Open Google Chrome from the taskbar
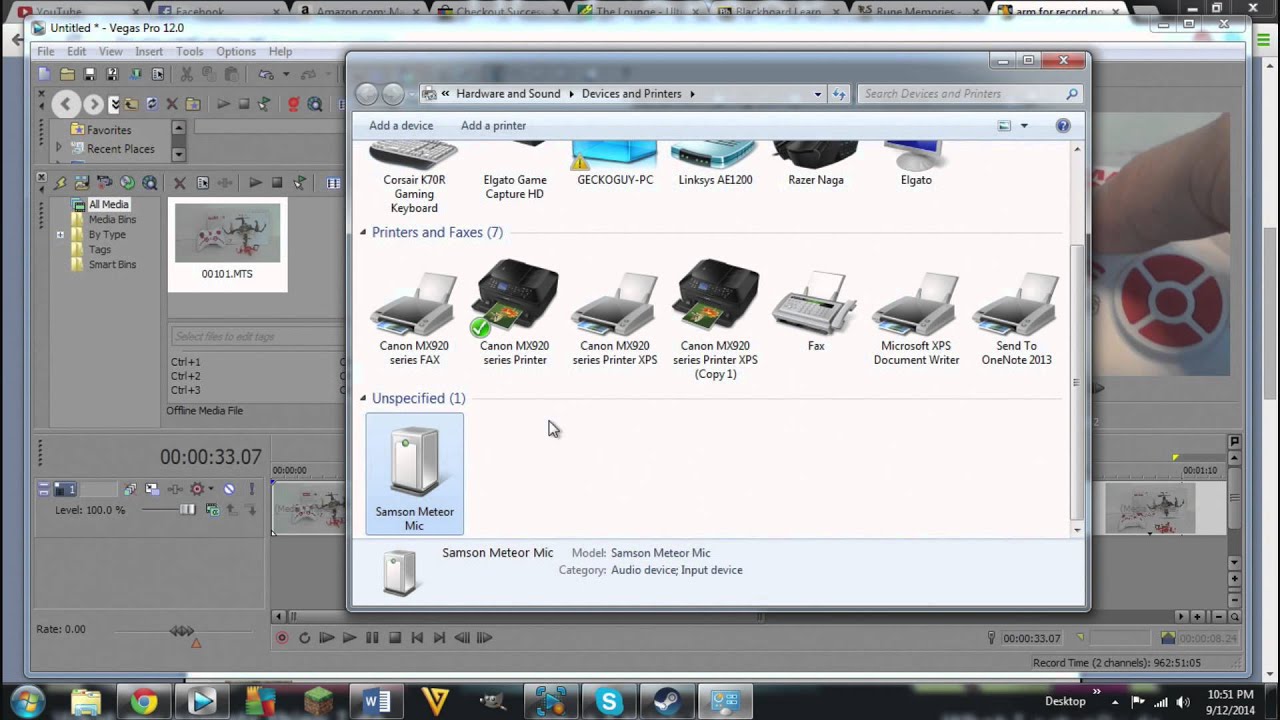This screenshot has height=720, width=1280. tap(144, 702)
